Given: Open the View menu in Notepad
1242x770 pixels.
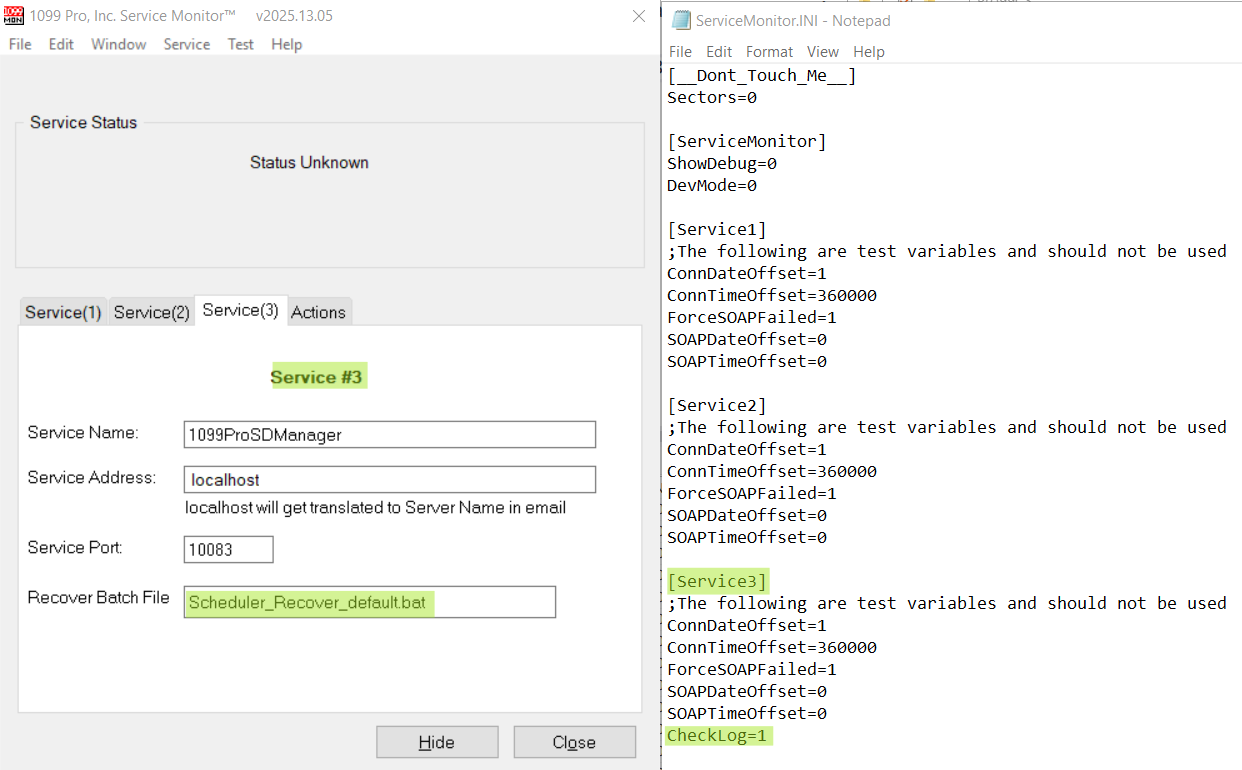Looking at the screenshot, I should [x=822, y=52].
